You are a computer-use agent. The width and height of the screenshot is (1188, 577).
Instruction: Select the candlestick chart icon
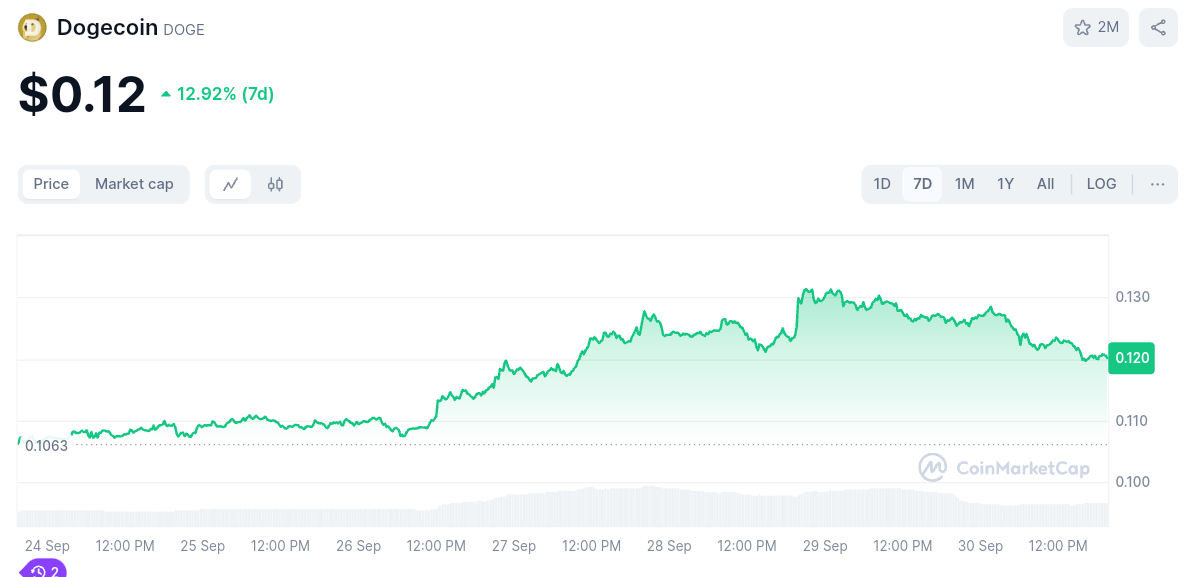coord(275,184)
